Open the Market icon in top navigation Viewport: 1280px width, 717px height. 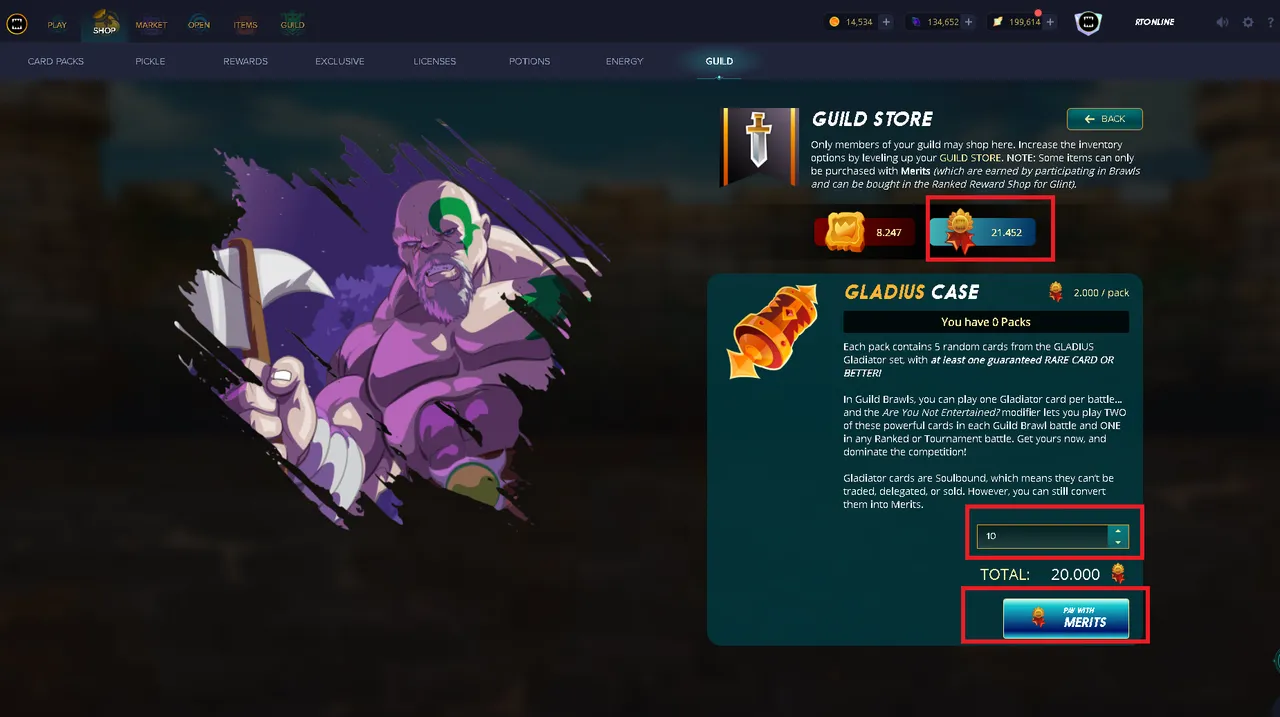(151, 22)
